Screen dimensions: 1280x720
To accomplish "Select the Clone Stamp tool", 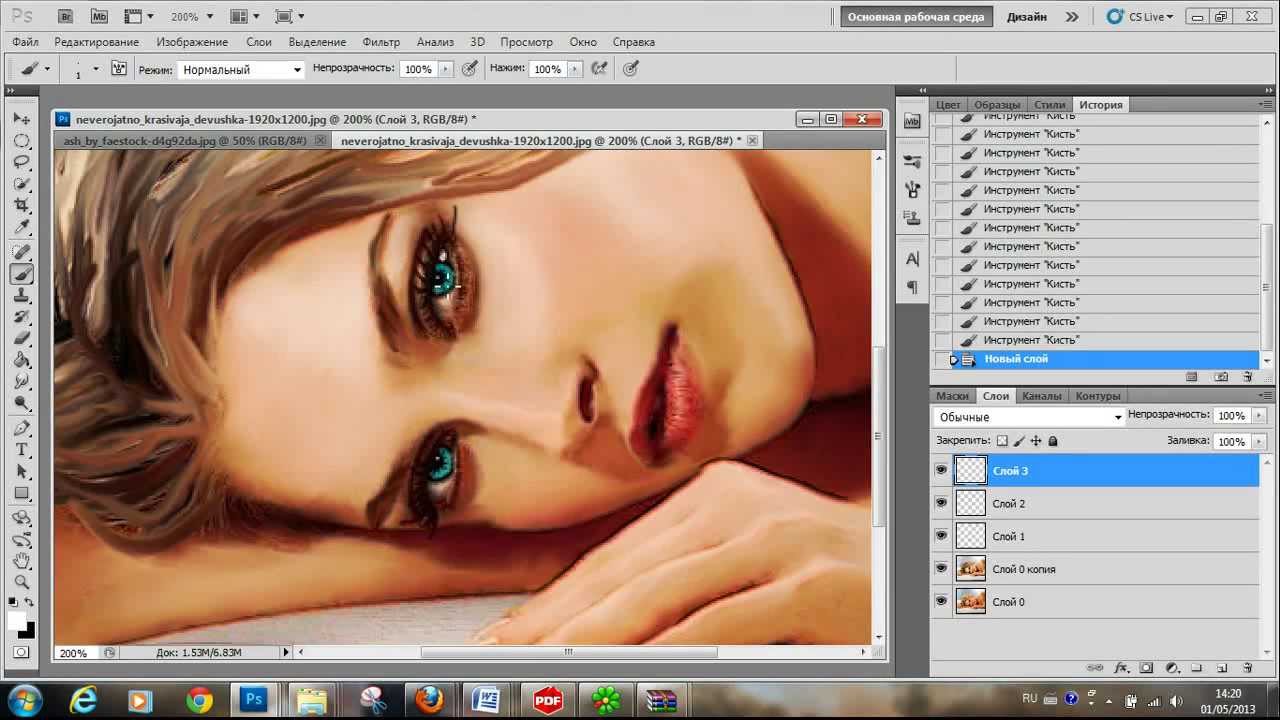I will coord(21,296).
